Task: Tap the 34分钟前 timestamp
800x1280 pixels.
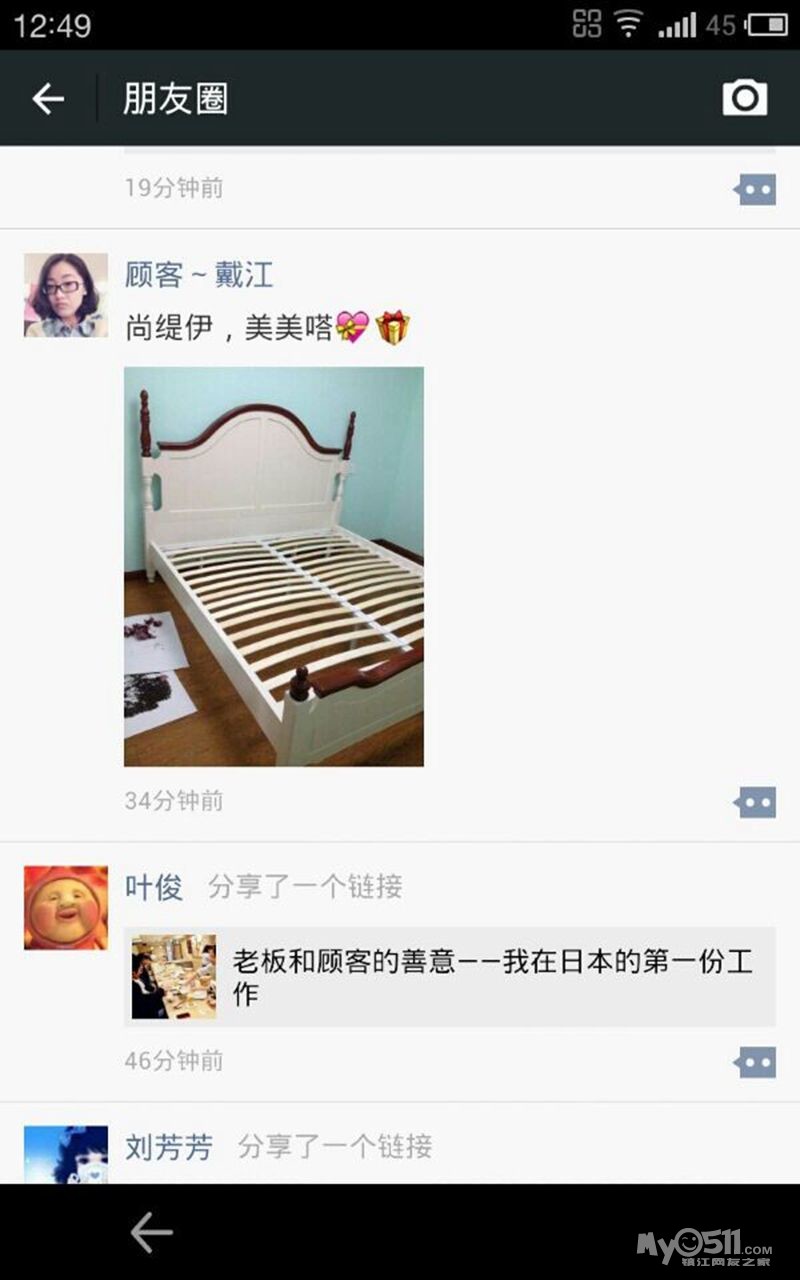Action: point(174,801)
